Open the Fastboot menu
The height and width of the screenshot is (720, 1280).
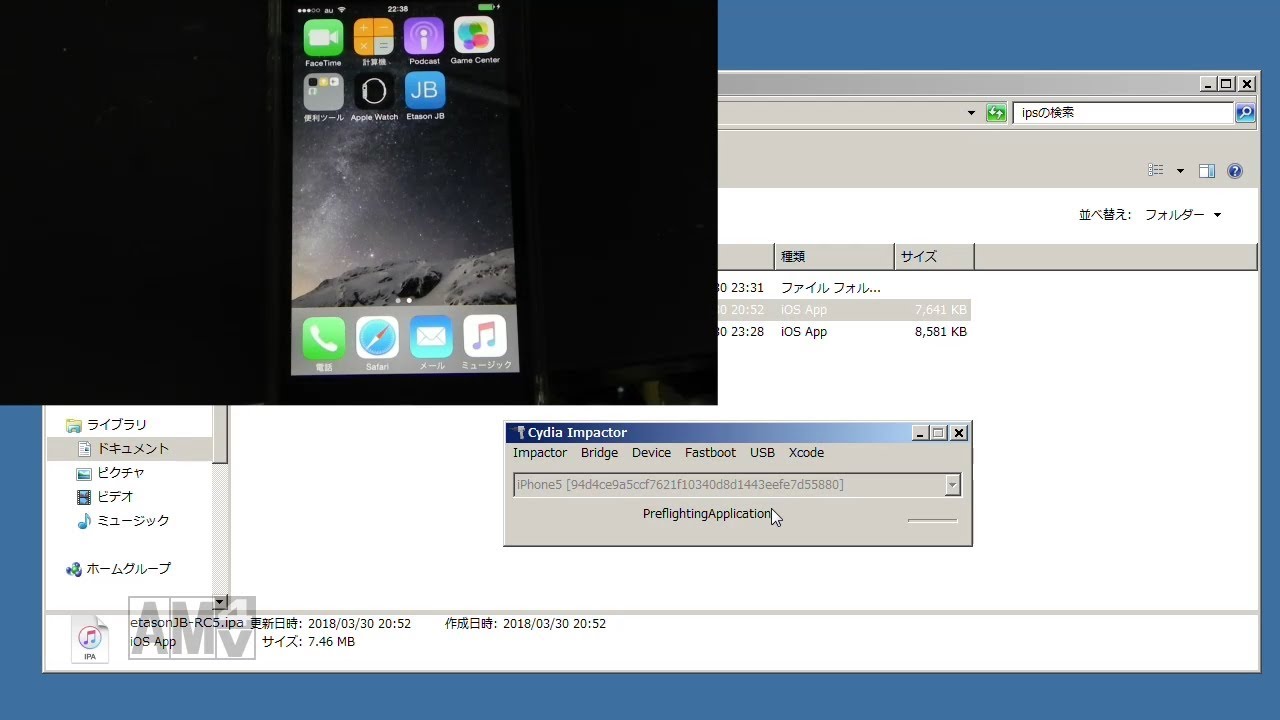(710, 453)
